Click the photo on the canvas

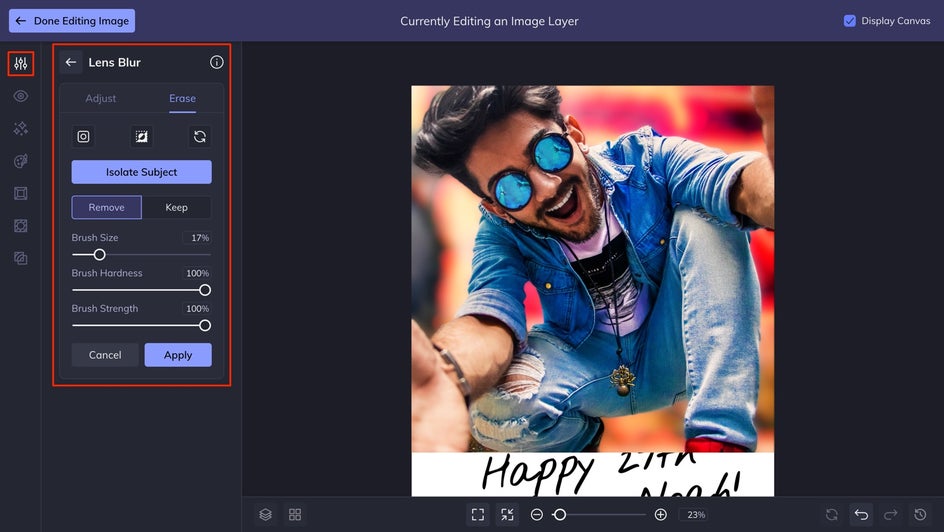[x=592, y=268]
